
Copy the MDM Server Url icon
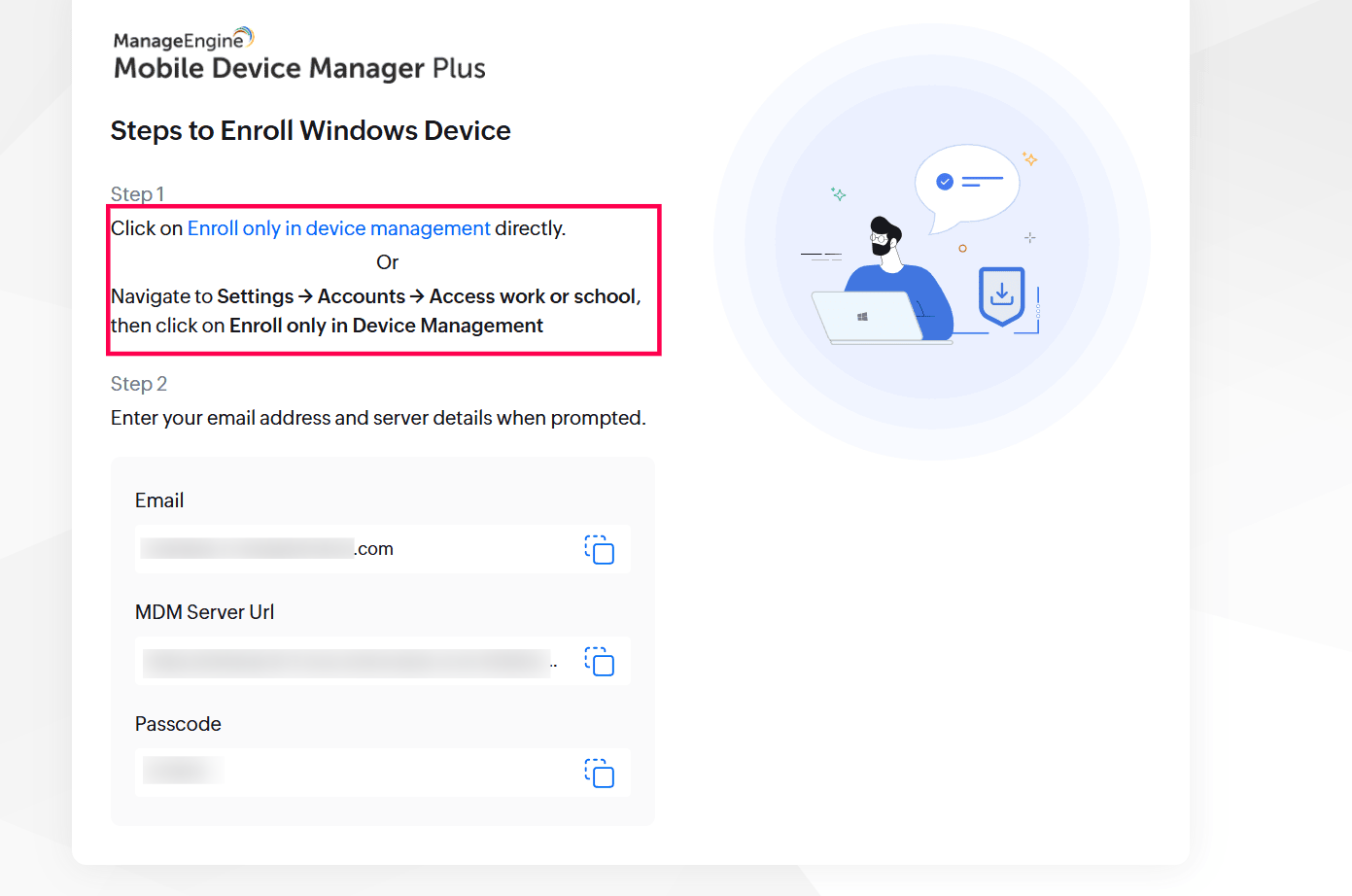pyautogui.click(x=599, y=661)
